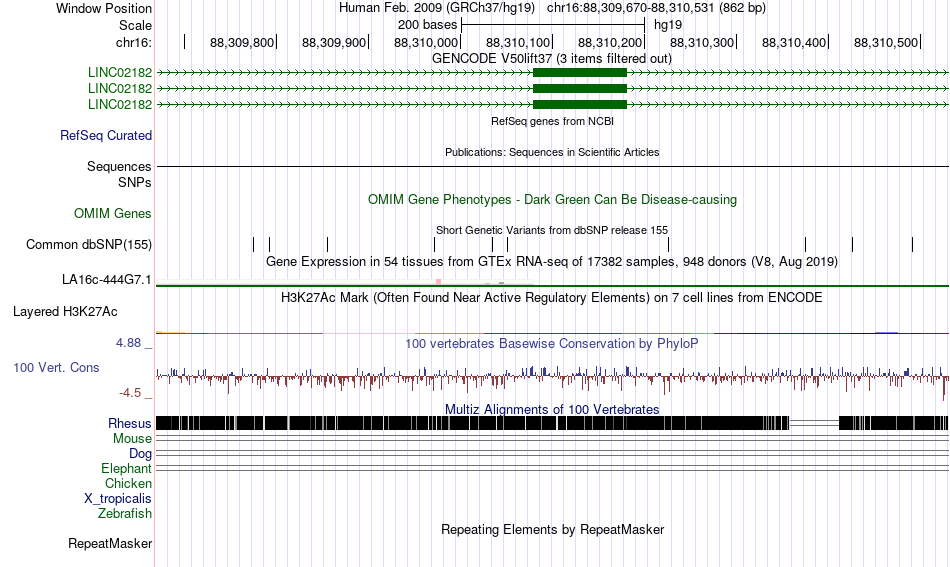Click the 88,309,800 coordinate label
The image size is (950, 567).
click(x=242, y=42)
